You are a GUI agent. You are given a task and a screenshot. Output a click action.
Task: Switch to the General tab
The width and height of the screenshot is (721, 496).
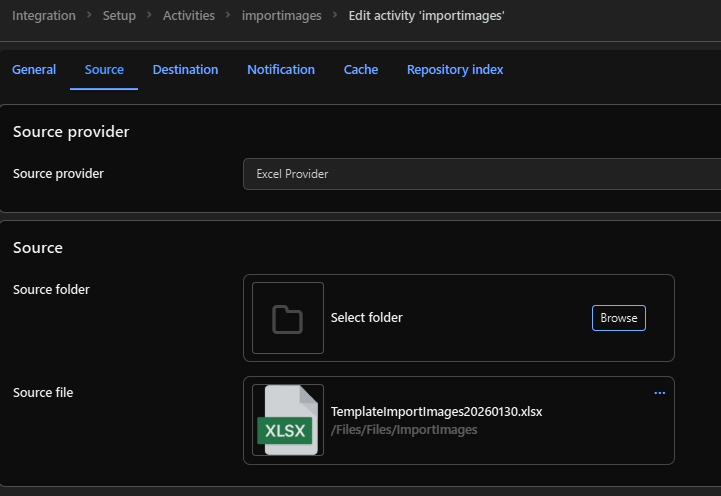coord(34,69)
